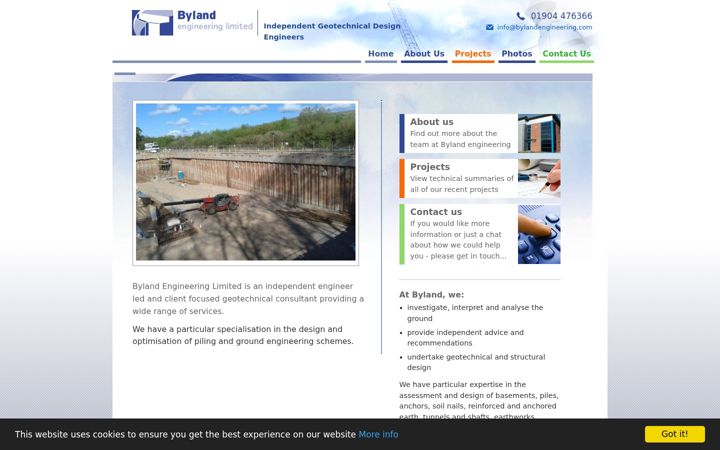Open the Contact us card heading
Screen dimensions: 720x450
[x=436, y=212]
